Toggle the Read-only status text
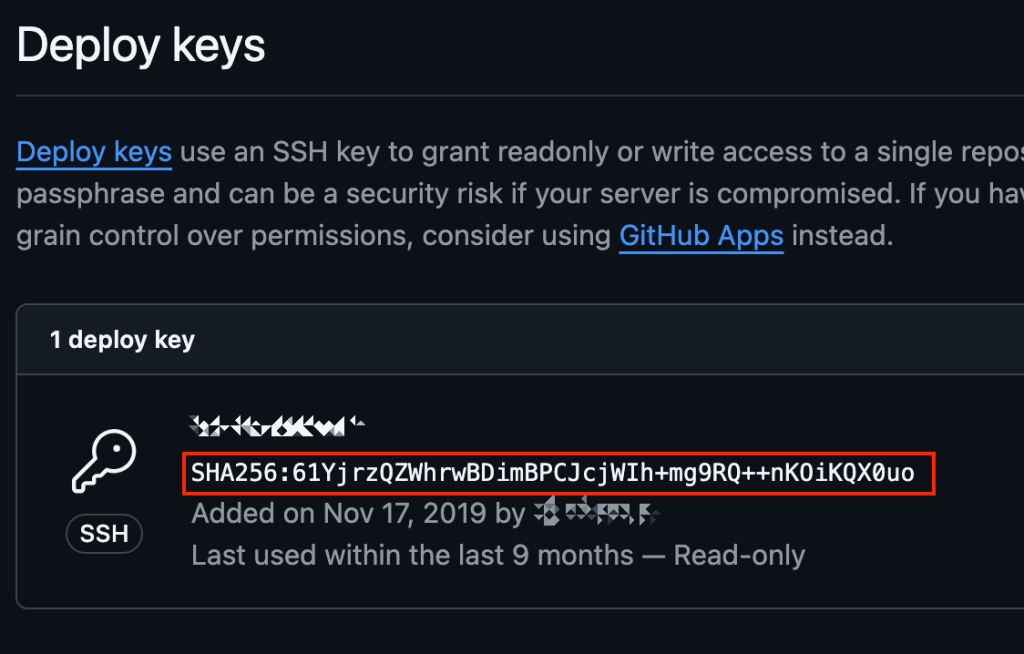 [x=739, y=555]
